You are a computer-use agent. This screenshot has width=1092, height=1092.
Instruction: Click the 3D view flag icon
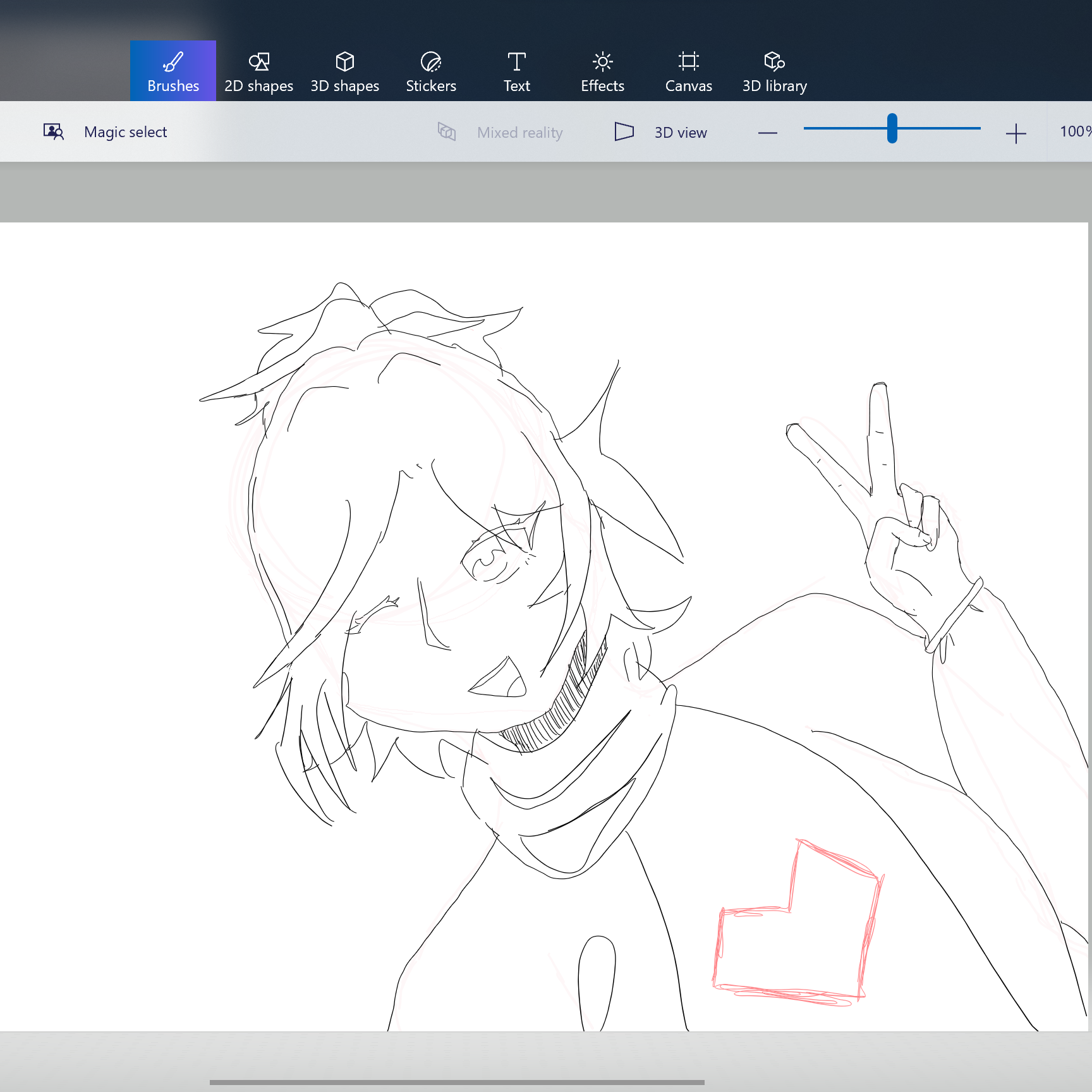[x=624, y=131]
